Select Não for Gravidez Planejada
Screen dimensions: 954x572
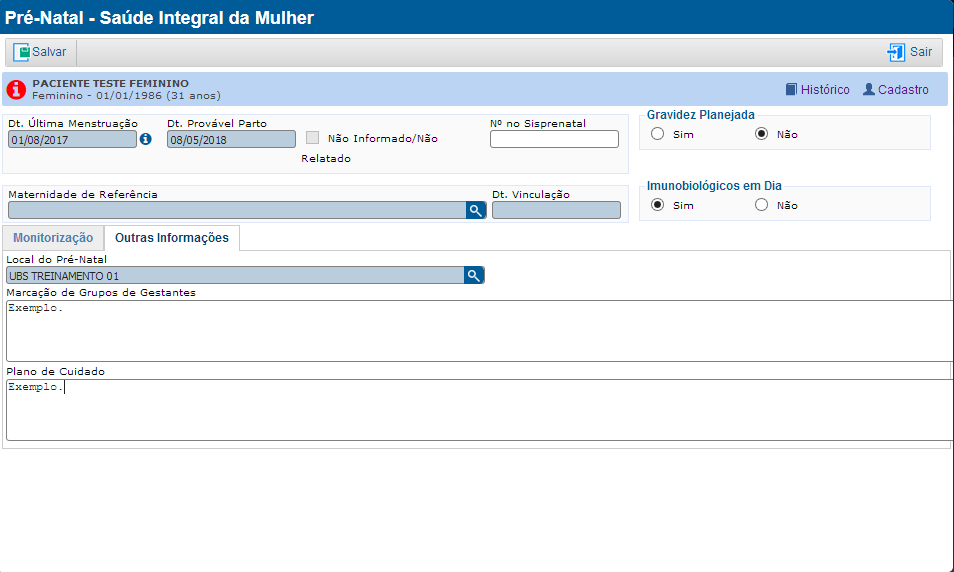tap(761, 134)
